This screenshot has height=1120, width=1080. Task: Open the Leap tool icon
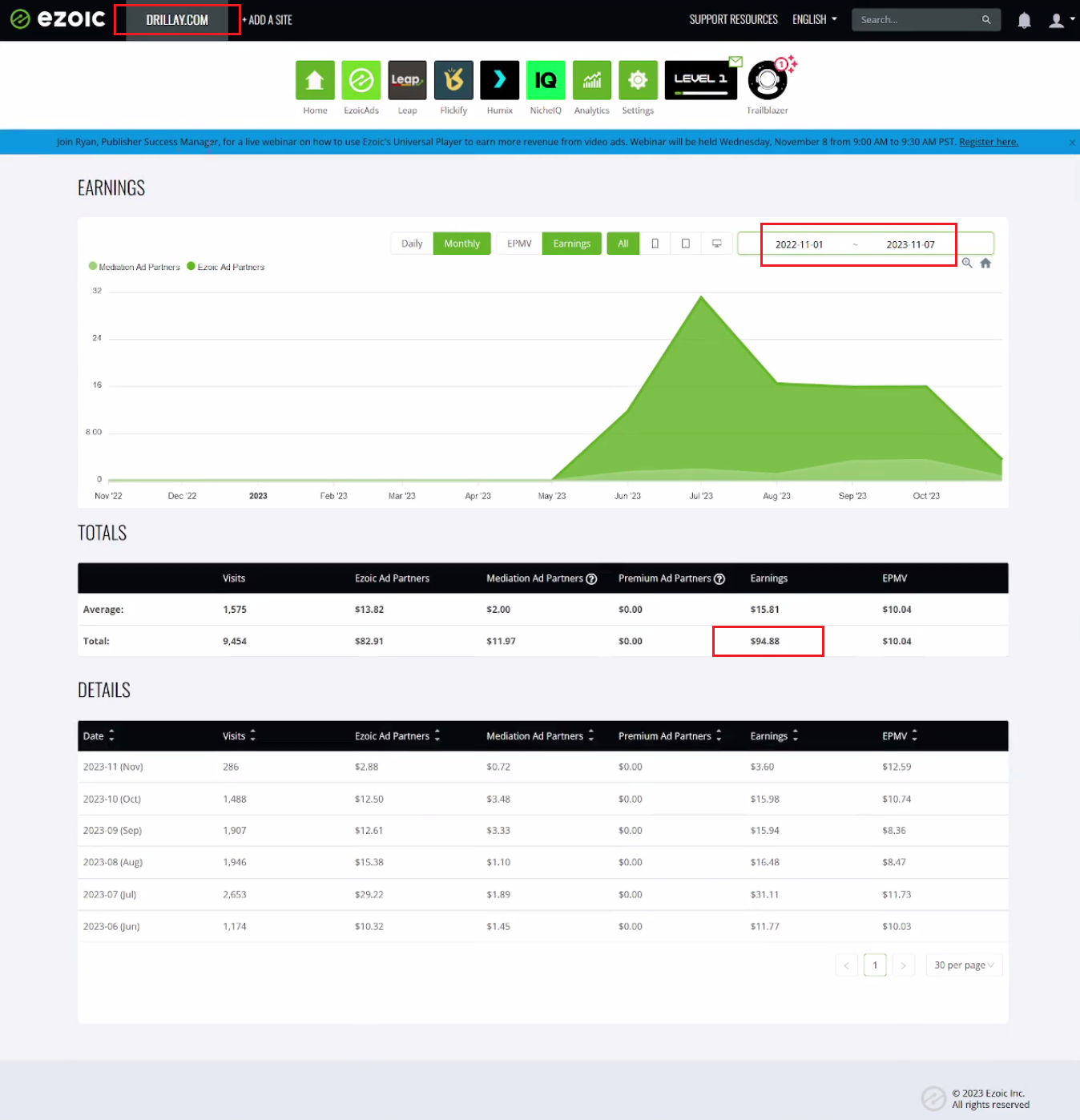(407, 80)
